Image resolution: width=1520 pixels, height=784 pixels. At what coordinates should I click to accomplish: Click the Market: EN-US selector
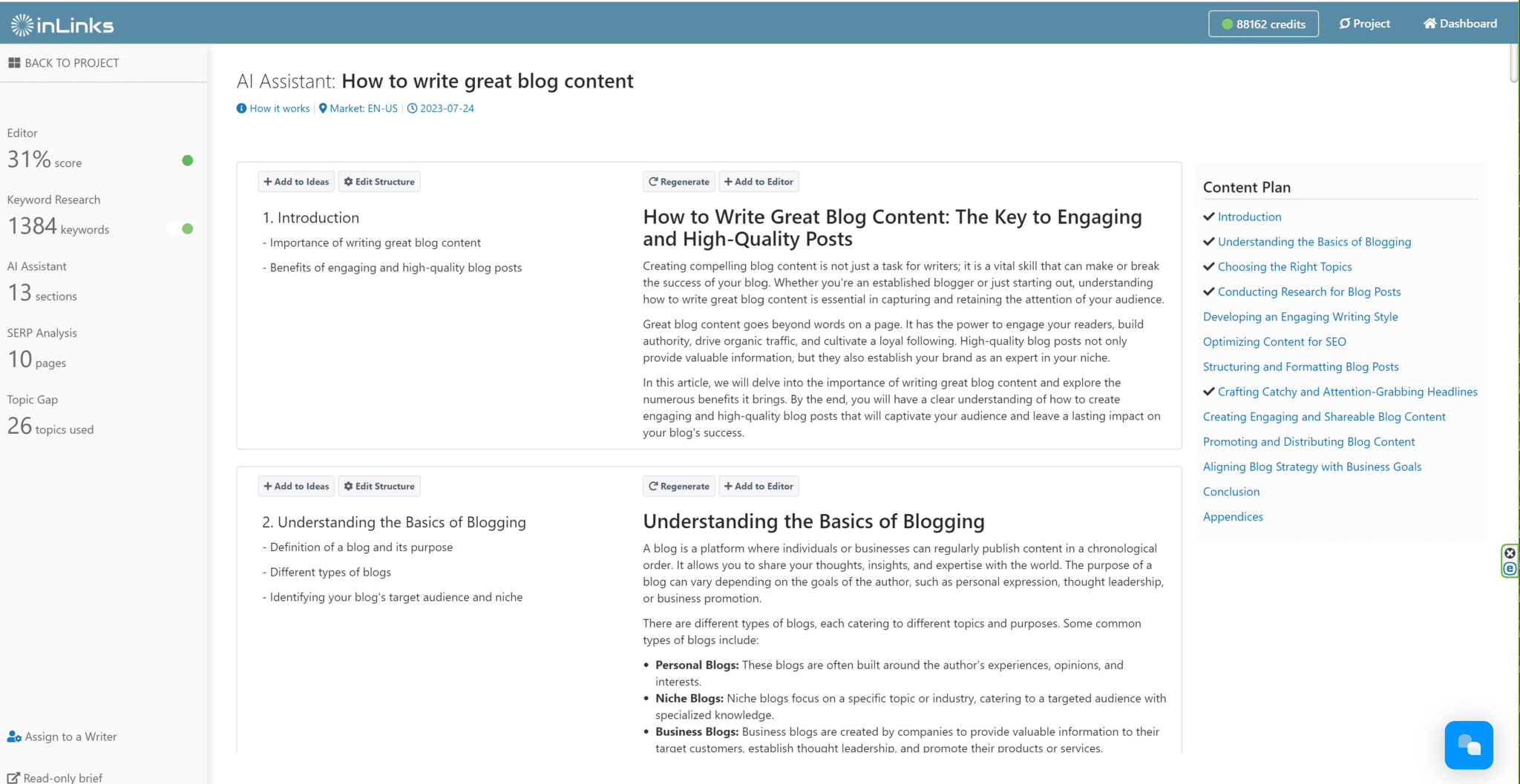[358, 108]
